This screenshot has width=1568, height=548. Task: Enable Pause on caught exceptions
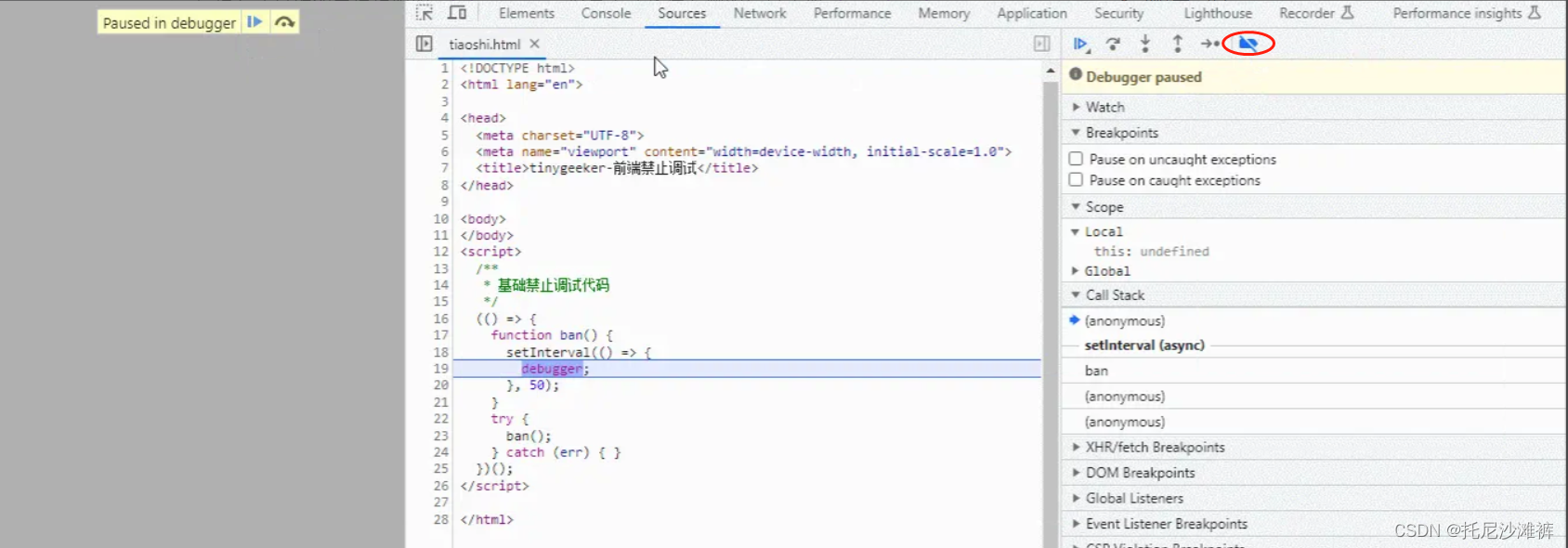click(x=1076, y=180)
